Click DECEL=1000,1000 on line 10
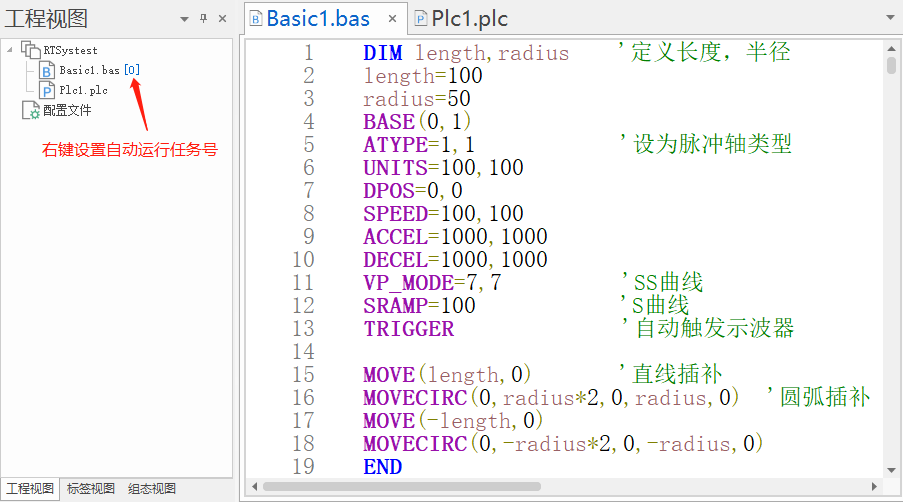The width and height of the screenshot is (903, 502). (x=455, y=260)
